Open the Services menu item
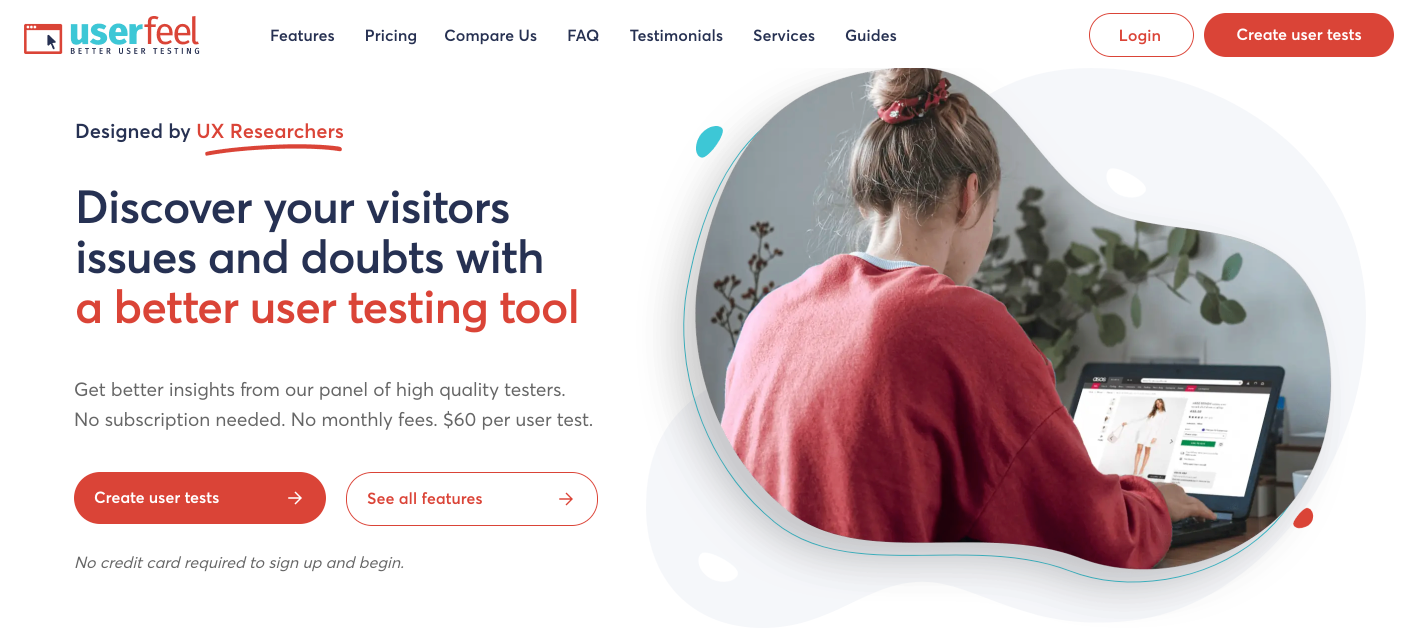Viewport: 1418px width, 643px height. click(784, 36)
